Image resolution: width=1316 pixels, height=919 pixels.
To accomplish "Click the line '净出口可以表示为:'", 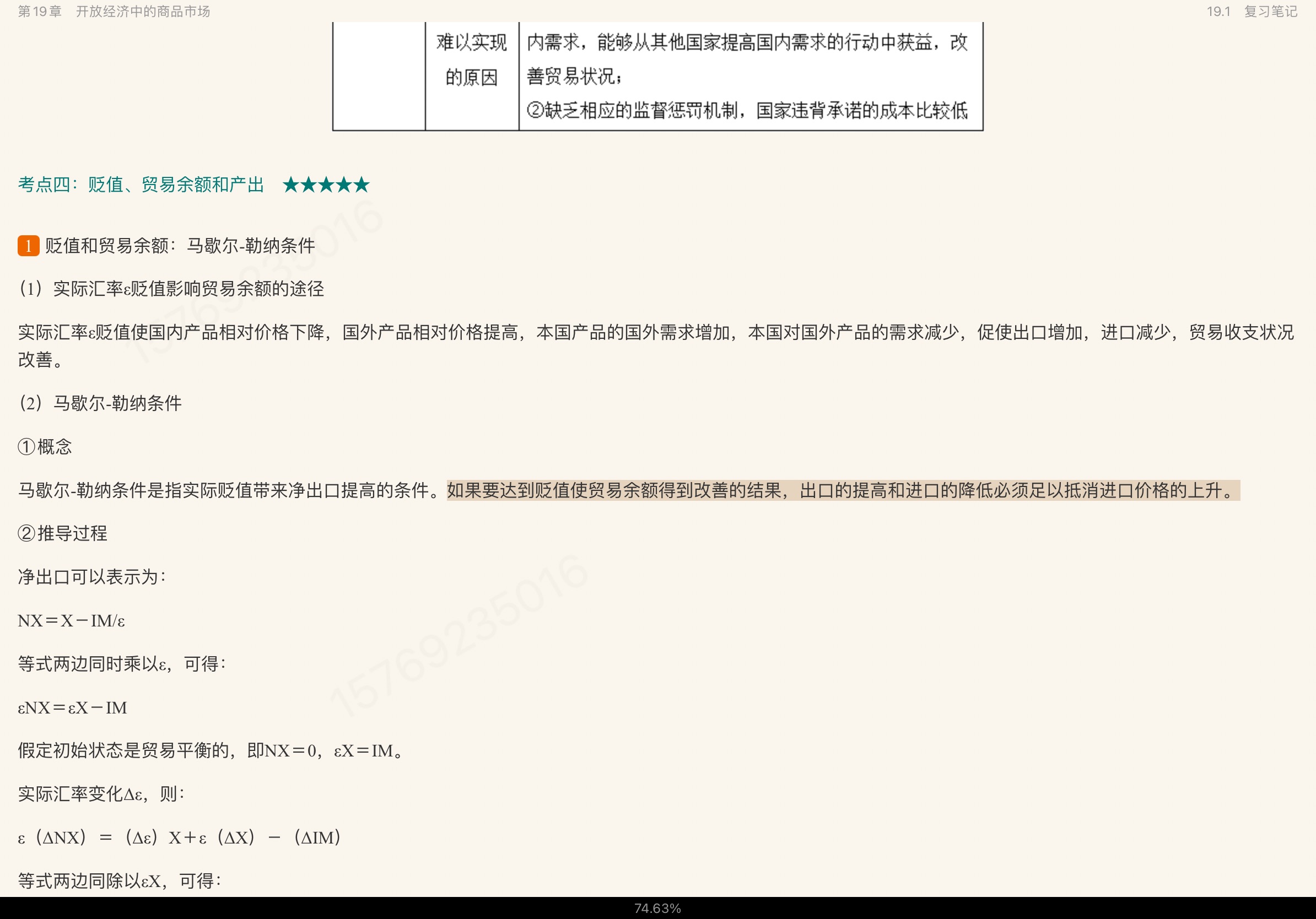I will click(x=91, y=577).
